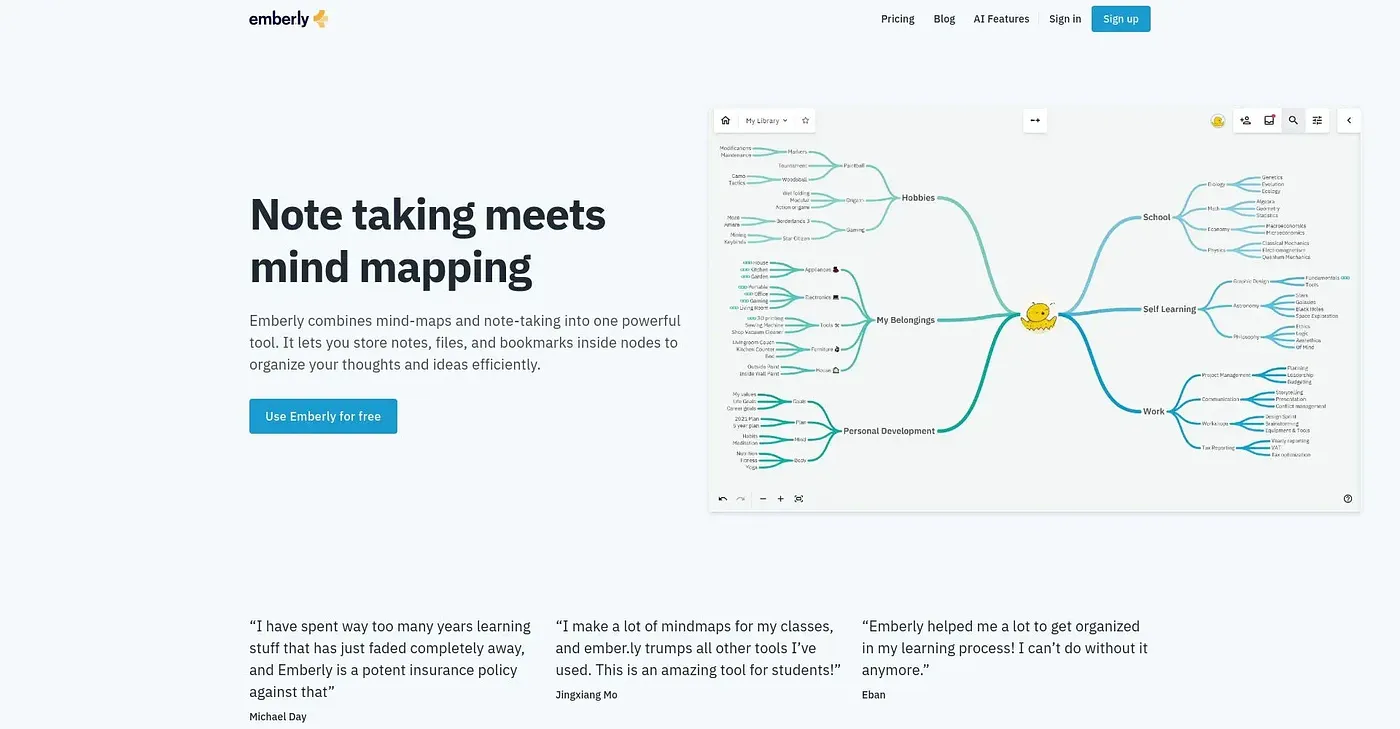Zoom out with the minus icon
The image size is (1400, 729).
coord(763,498)
